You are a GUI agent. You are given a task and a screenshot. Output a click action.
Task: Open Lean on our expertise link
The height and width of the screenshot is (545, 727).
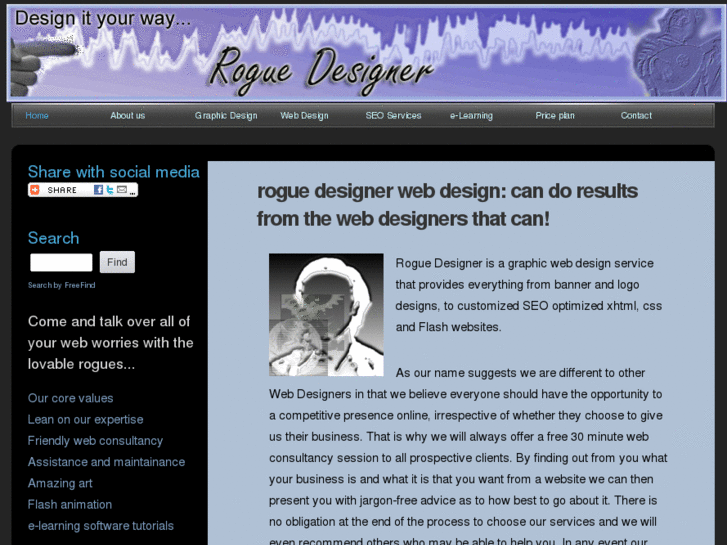tap(85, 420)
